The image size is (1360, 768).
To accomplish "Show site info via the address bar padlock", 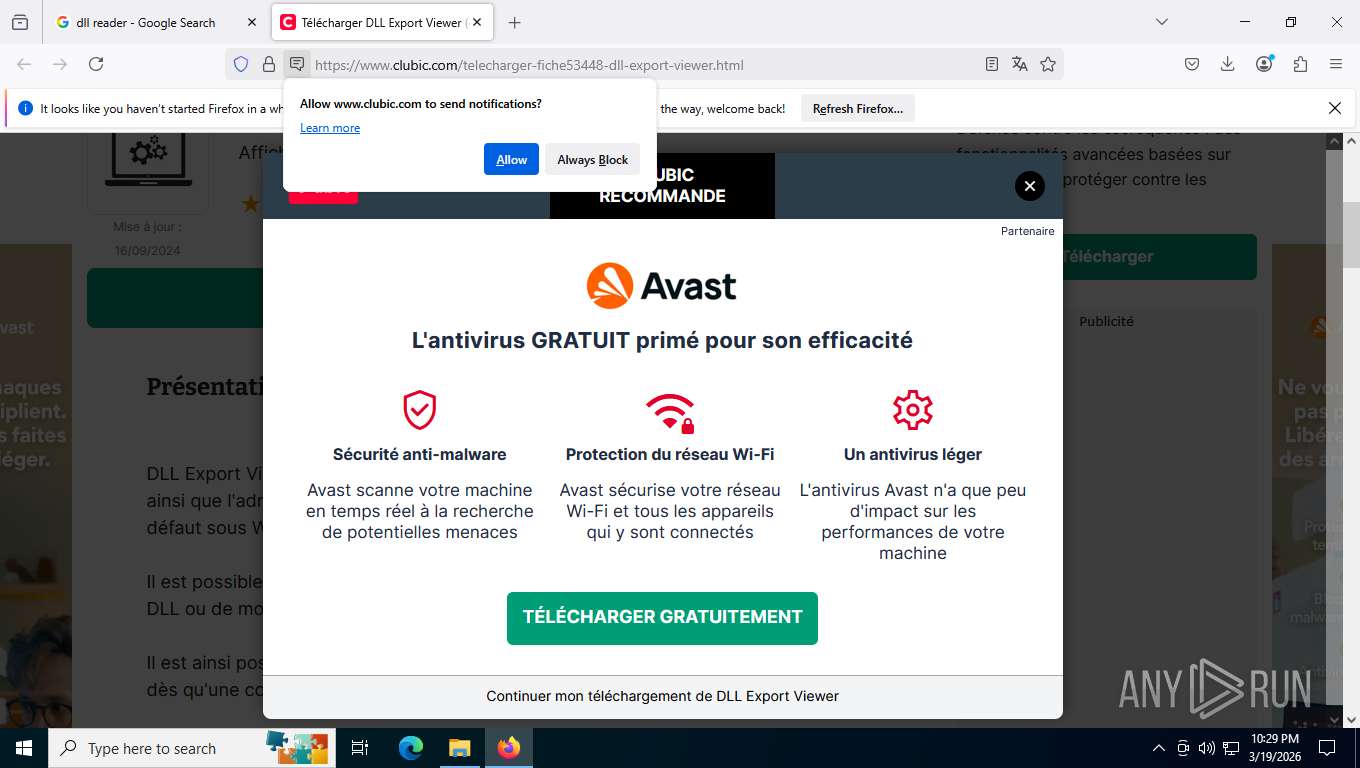I will point(268,64).
